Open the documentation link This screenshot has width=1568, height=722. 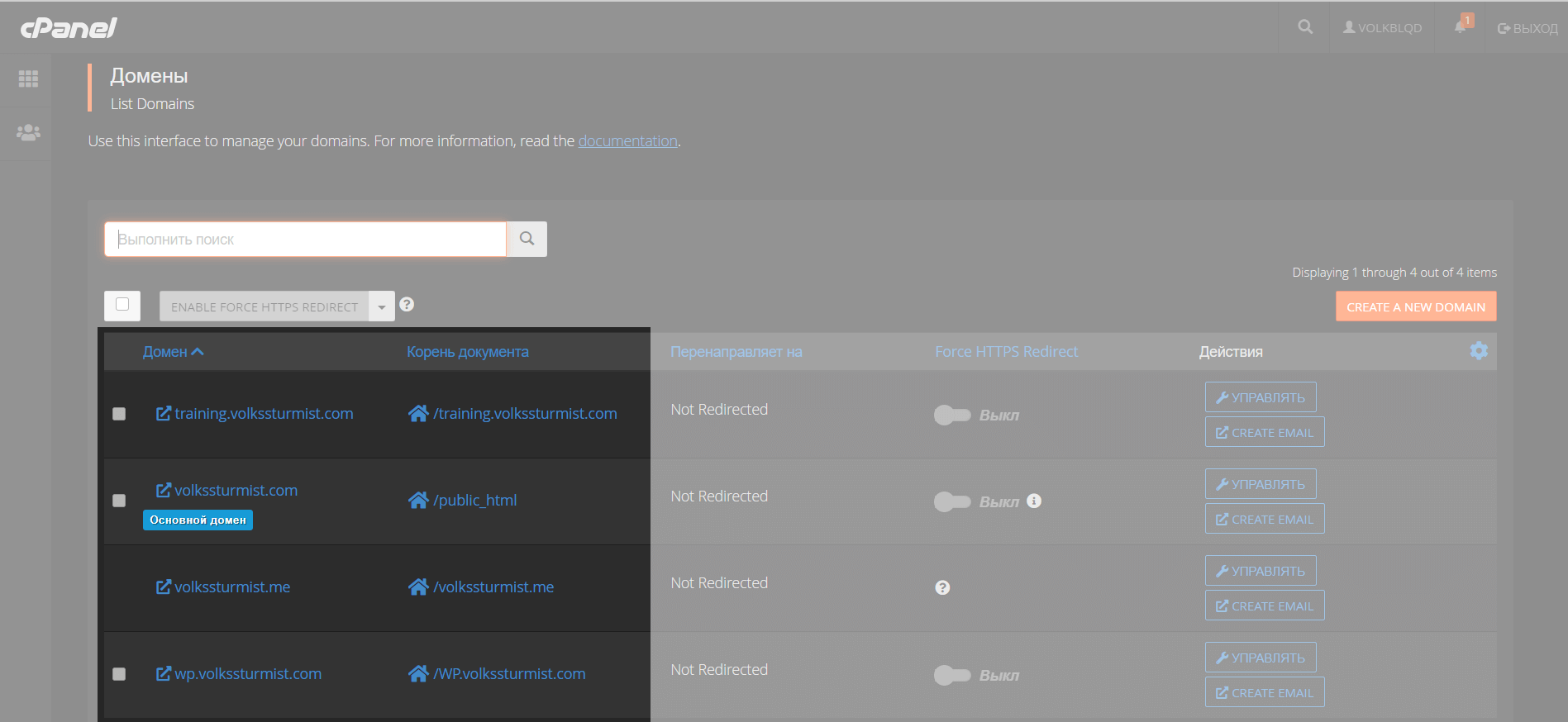click(x=627, y=140)
